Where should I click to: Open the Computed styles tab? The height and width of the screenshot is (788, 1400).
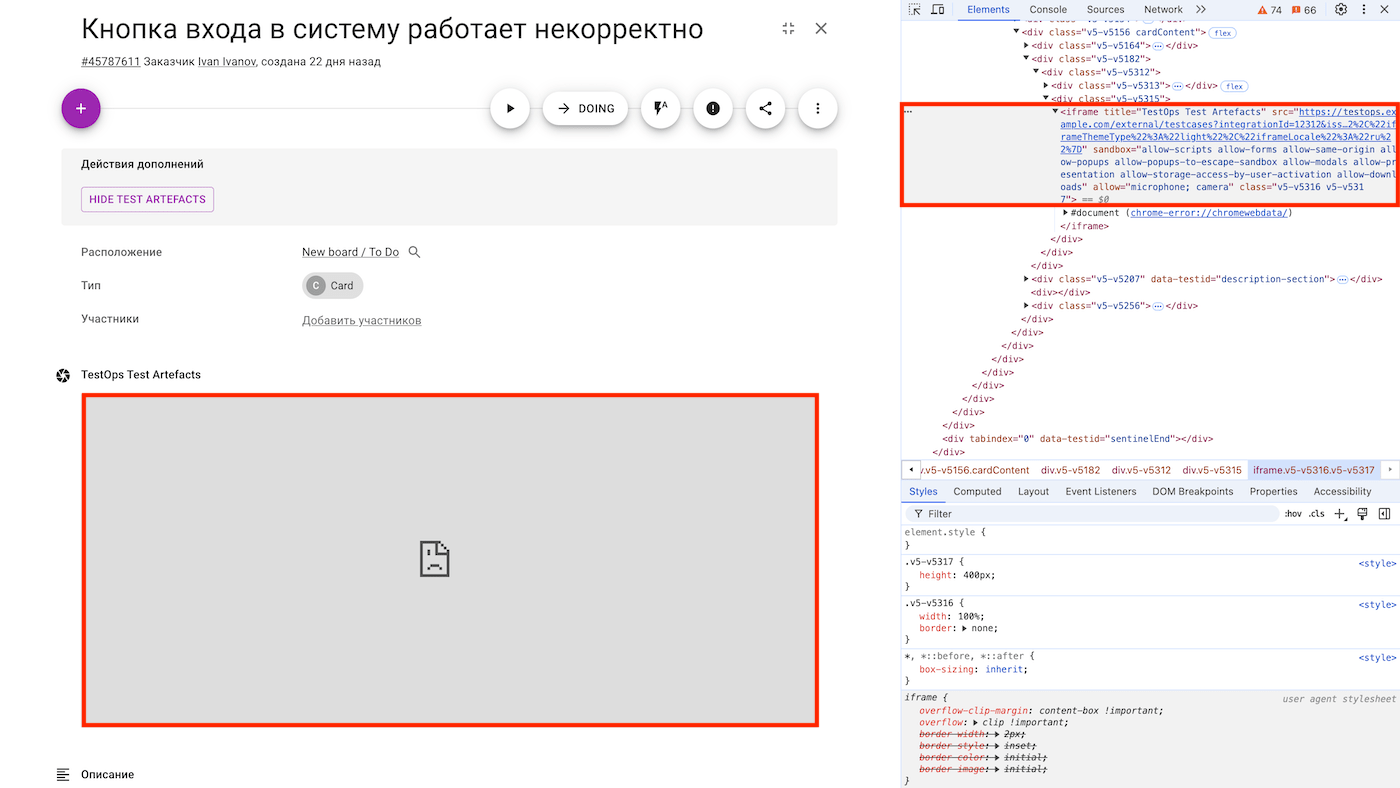click(x=977, y=492)
